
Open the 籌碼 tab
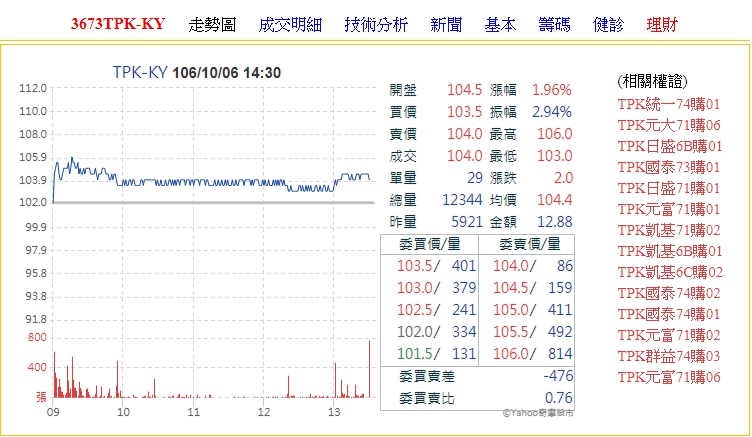click(x=554, y=24)
